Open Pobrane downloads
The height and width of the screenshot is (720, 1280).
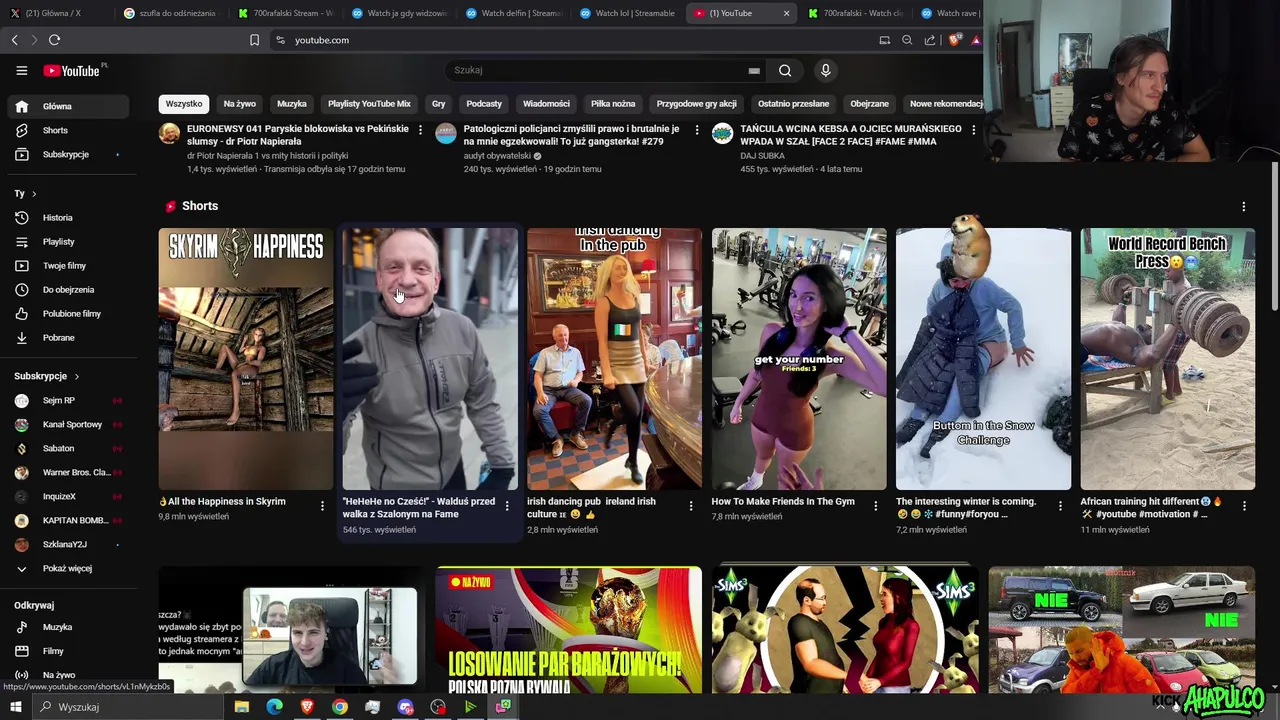(x=68, y=337)
